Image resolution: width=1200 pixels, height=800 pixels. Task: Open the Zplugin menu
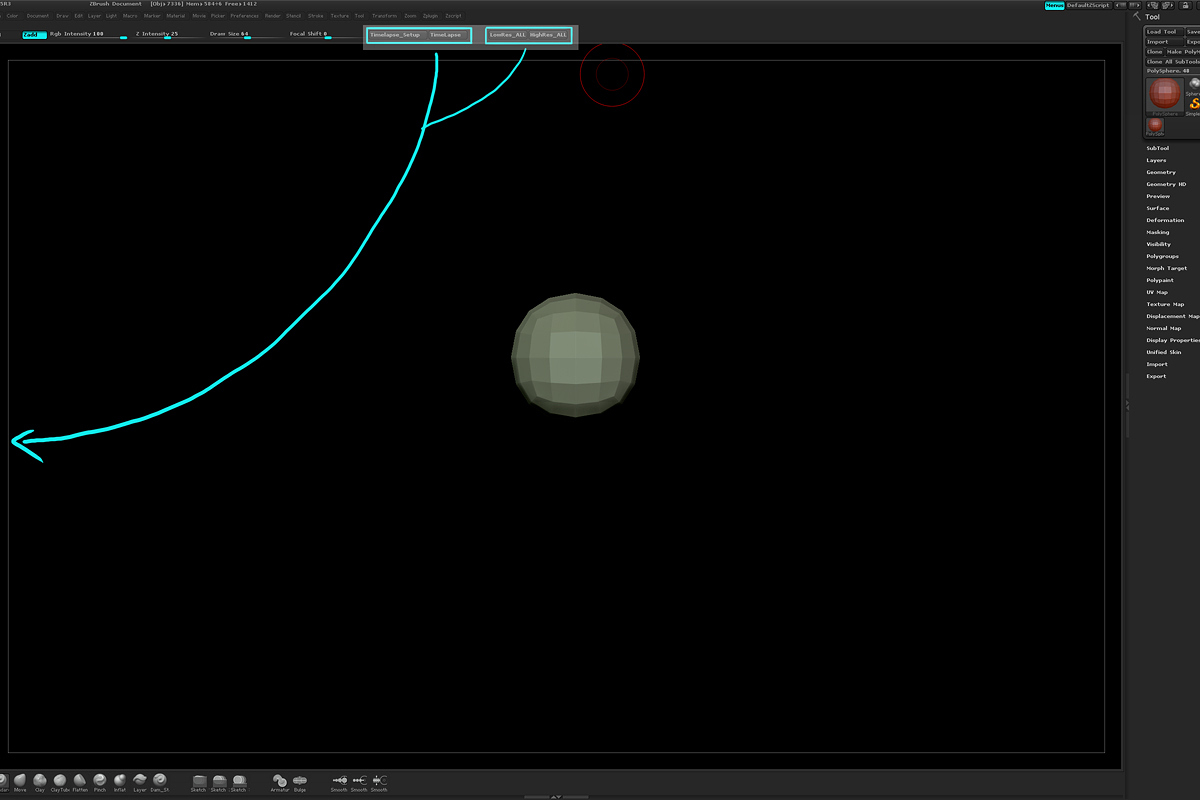pyautogui.click(x=430, y=16)
